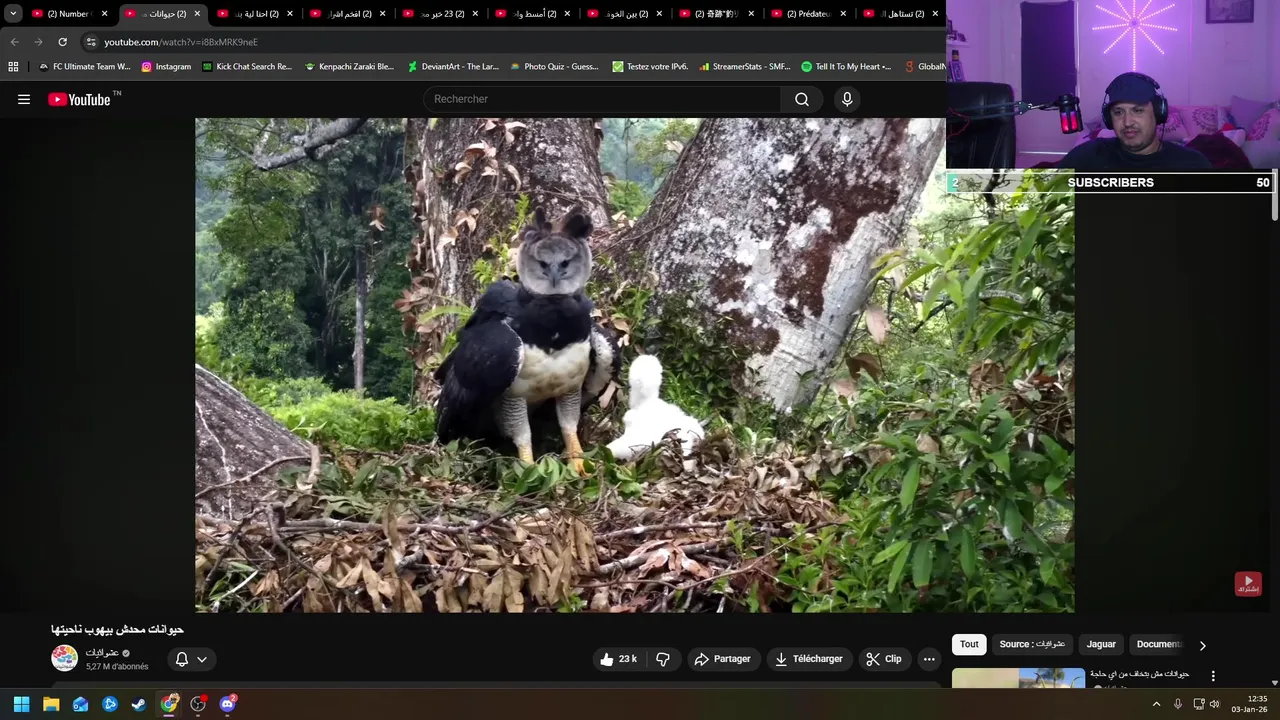Image resolution: width=1280 pixels, height=720 pixels.
Task: Open File Explorer from the taskbar
Action: coord(51,704)
